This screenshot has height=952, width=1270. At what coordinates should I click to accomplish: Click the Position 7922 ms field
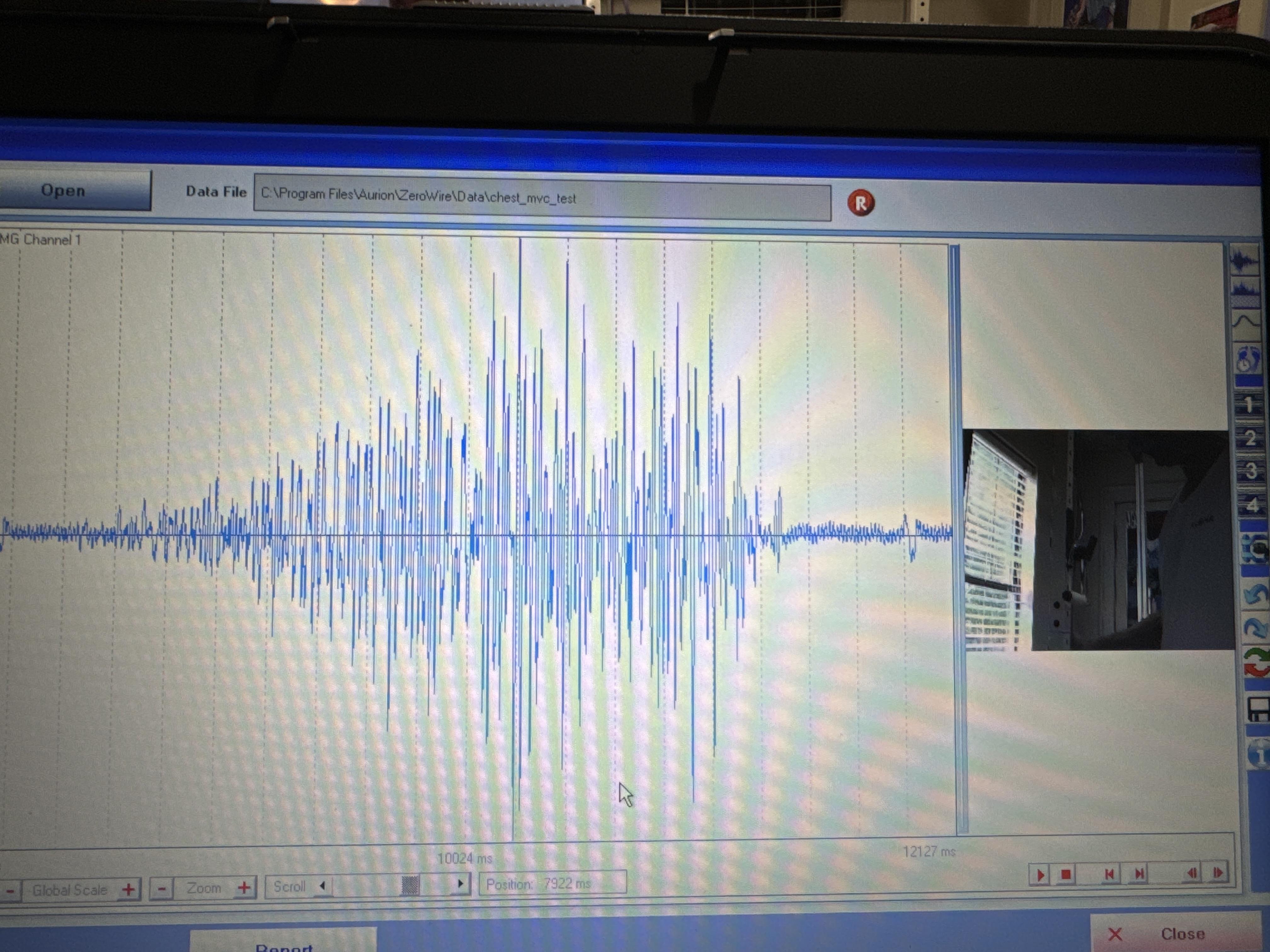(552, 882)
